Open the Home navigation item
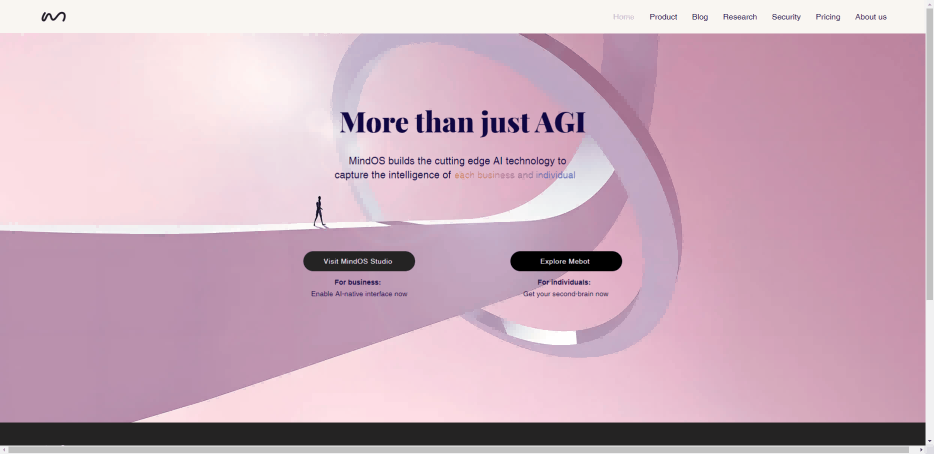The width and height of the screenshot is (934, 454). [623, 17]
